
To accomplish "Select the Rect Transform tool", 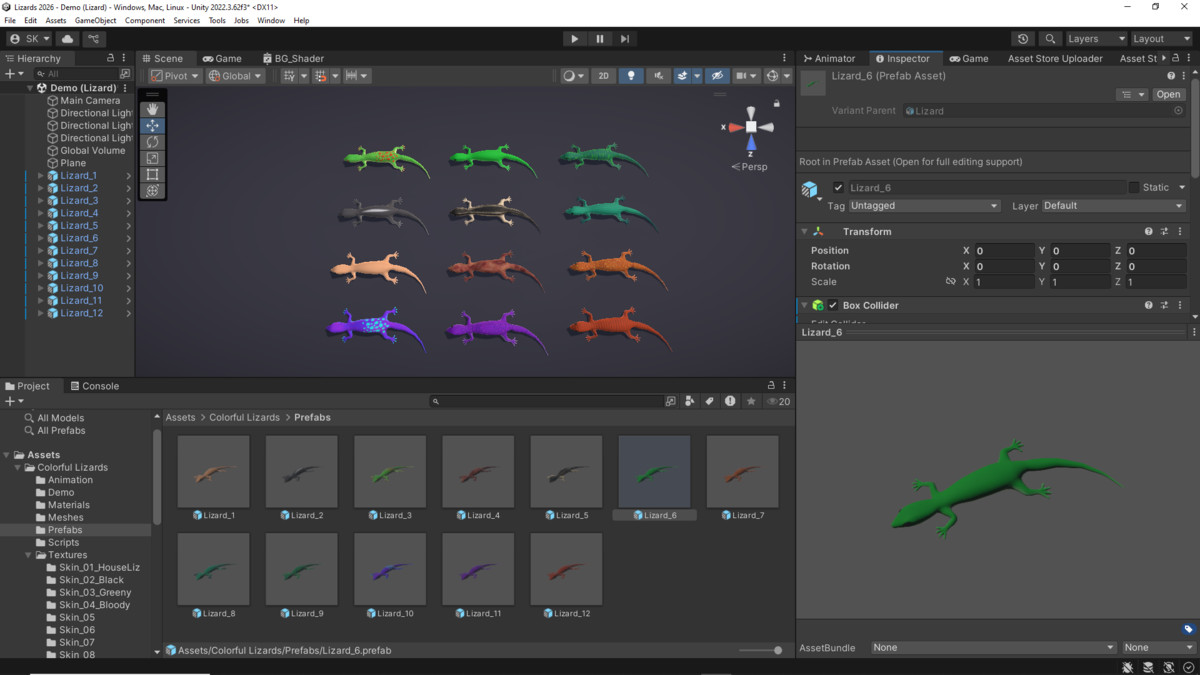I will (152, 173).
